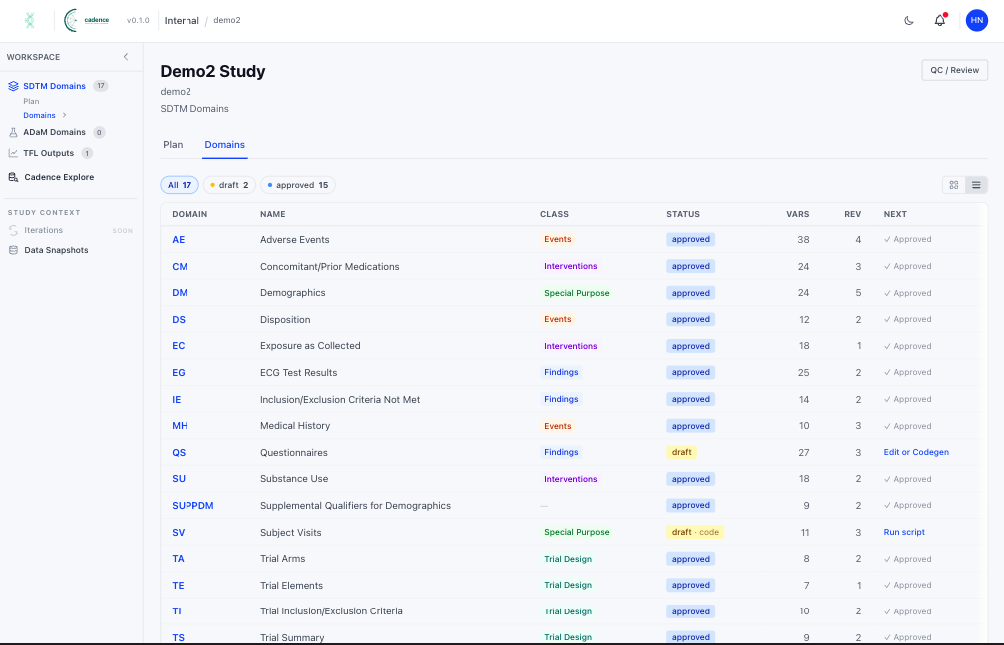The image size is (1004, 645).
Task: Click the SDTM Domains layers icon
Action: click(x=13, y=86)
